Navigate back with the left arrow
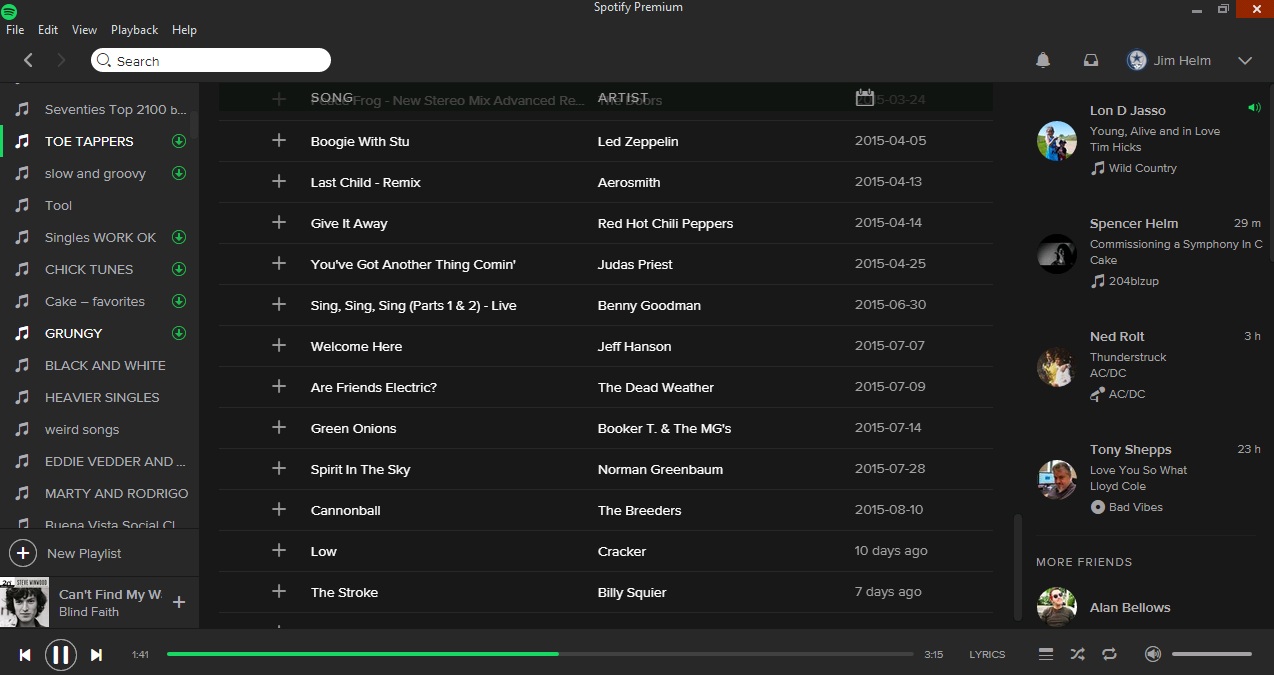1274x675 pixels. (28, 61)
